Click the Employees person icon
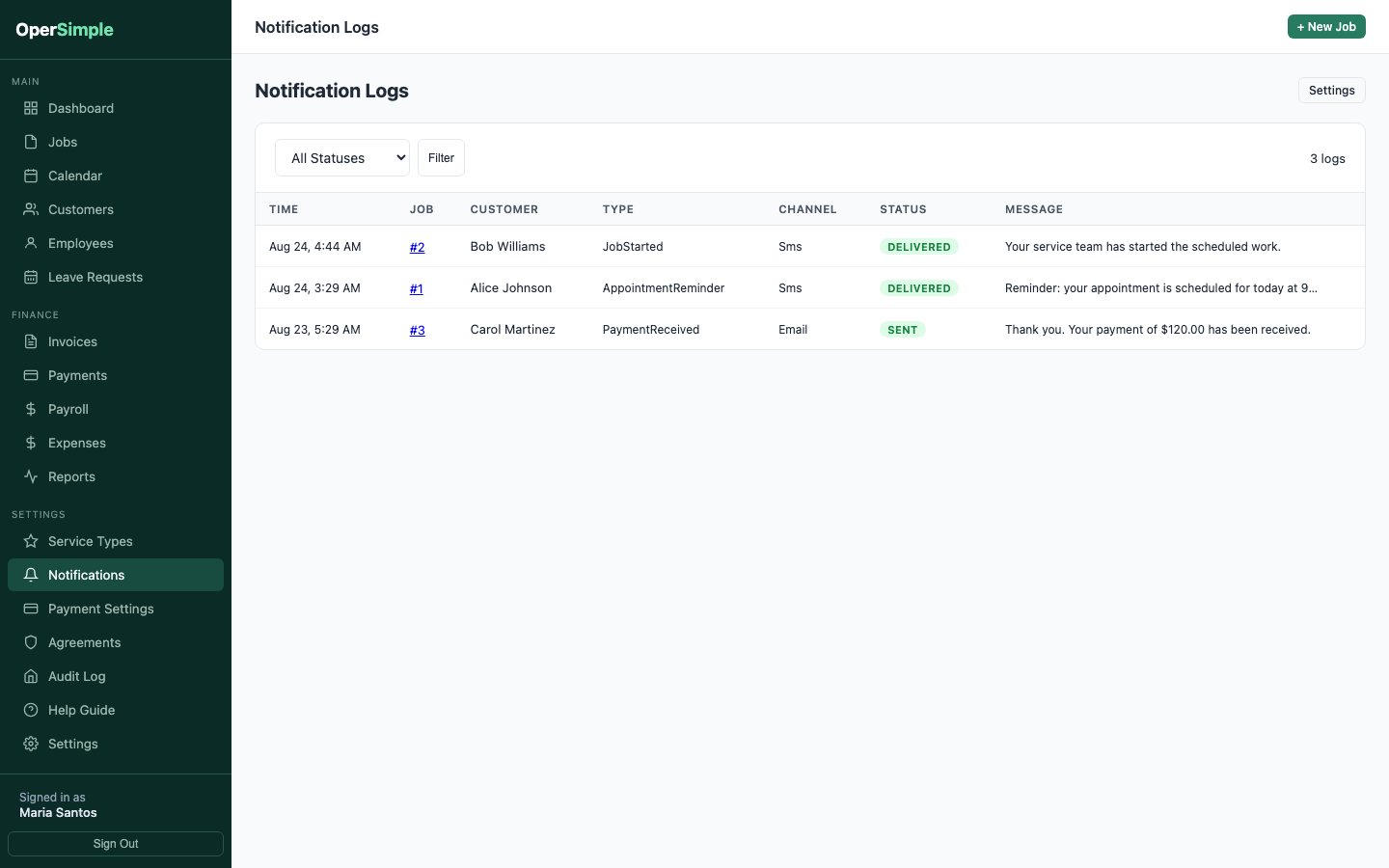Viewport: 1389px width, 868px height. point(31,243)
